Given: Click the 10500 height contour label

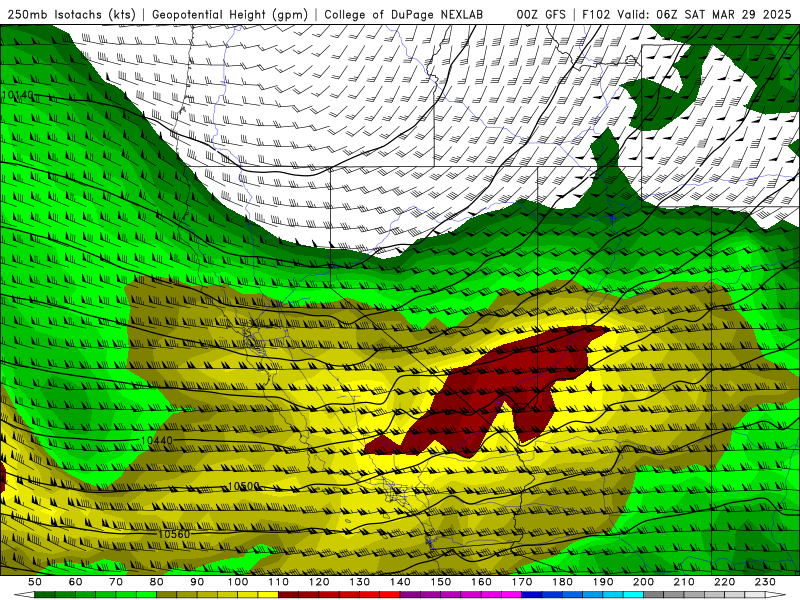Looking at the screenshot, I should coord(243,486).
